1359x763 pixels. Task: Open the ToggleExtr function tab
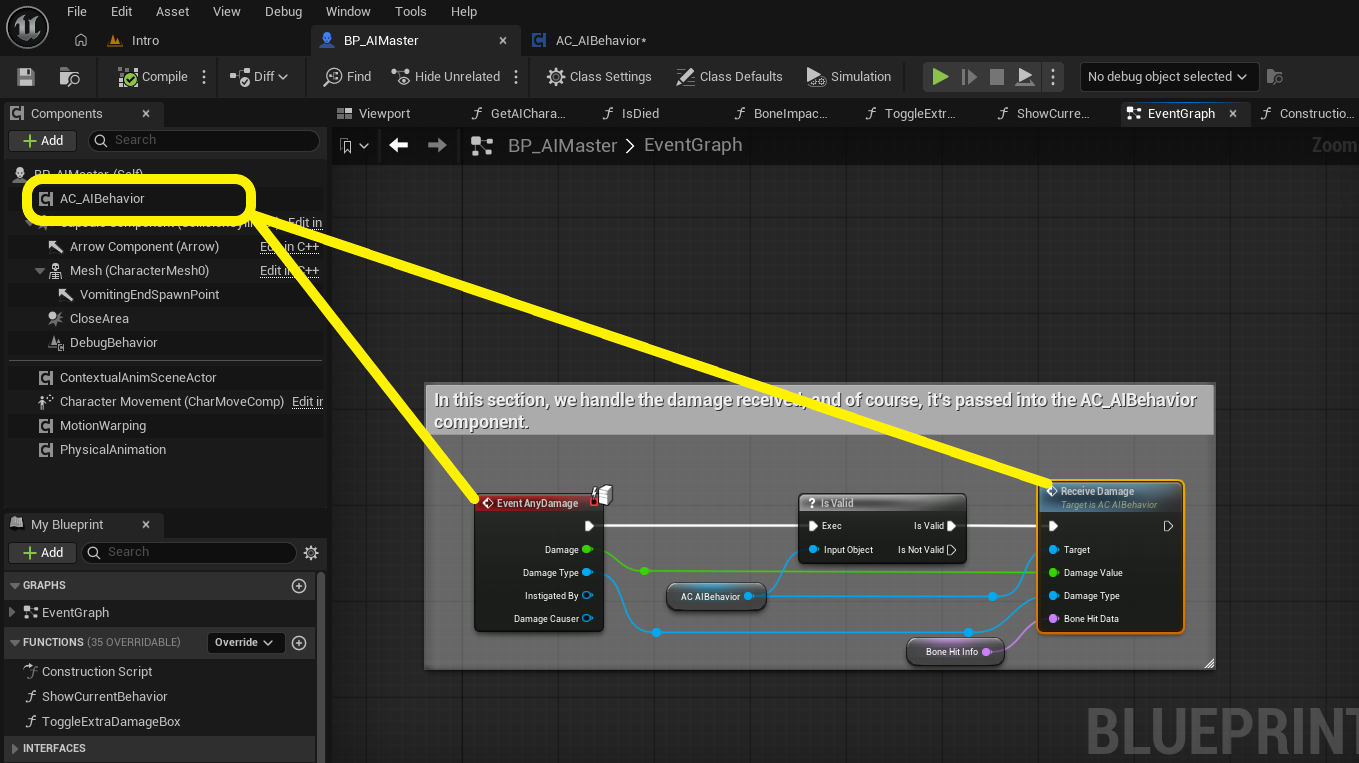(x=910, y=114)
